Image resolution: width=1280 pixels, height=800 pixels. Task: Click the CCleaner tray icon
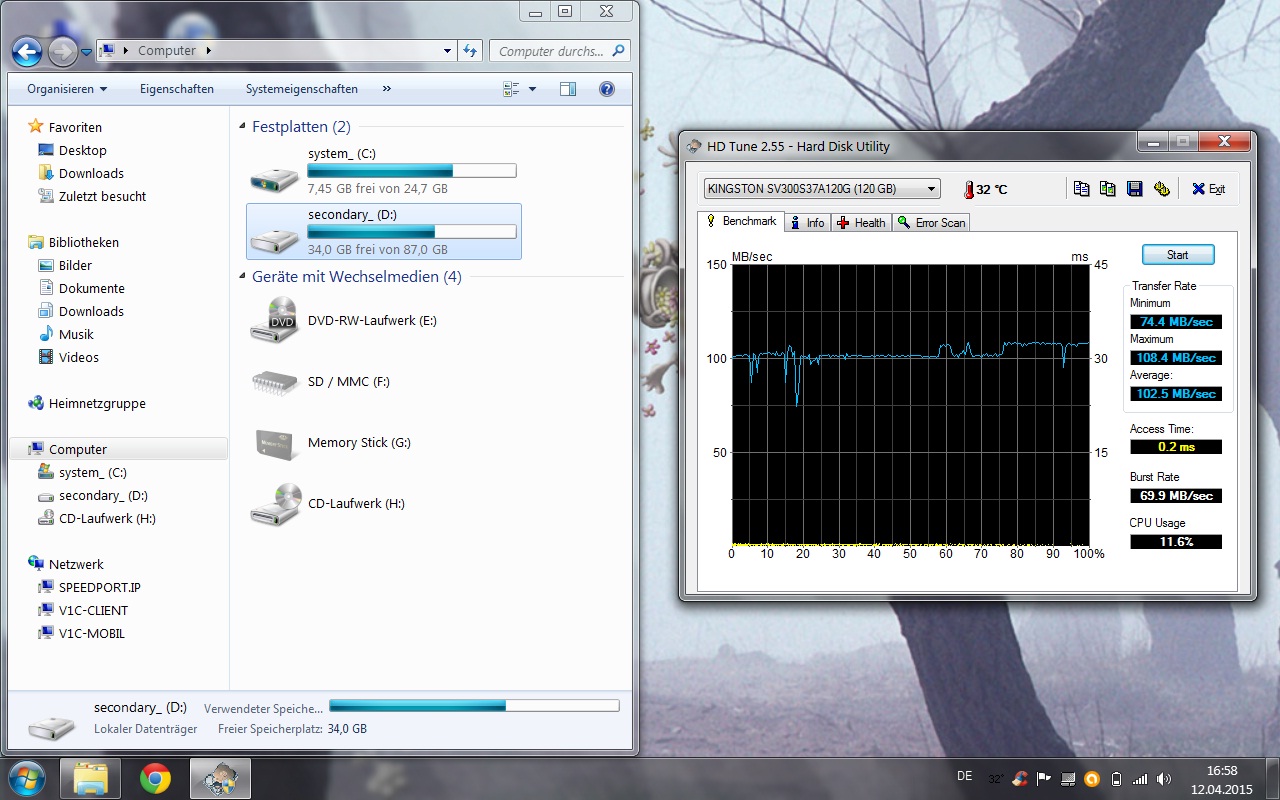[1020, 778]
